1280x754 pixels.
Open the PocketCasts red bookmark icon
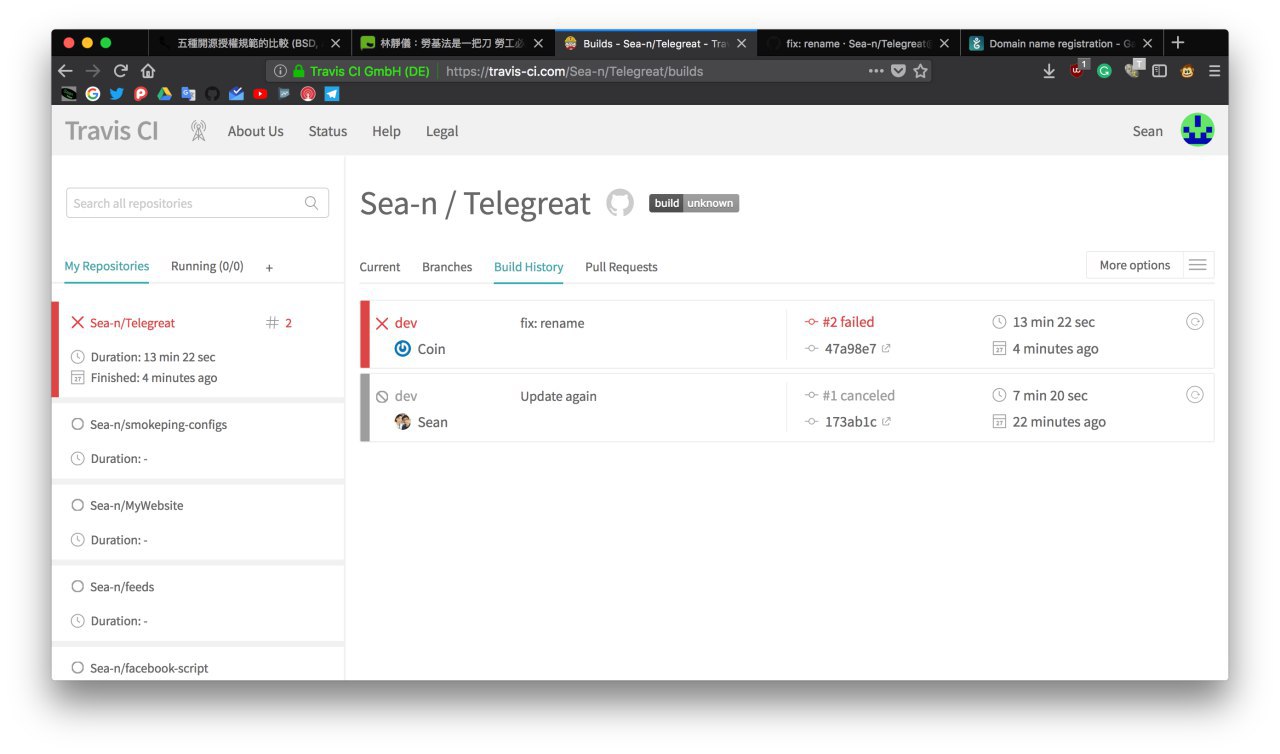pos(308,94)
